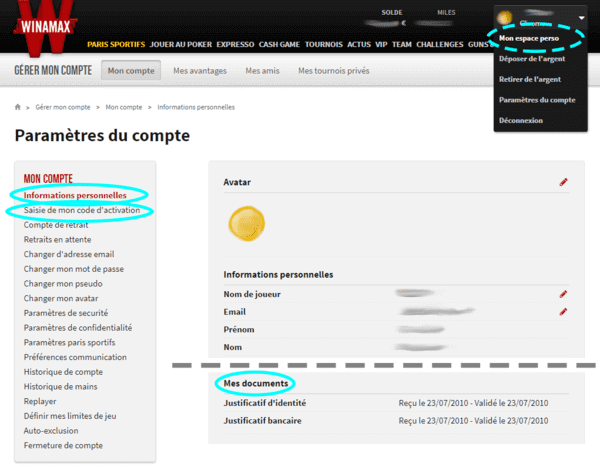The image size is (600, 470).
Task: Collapse the account dropdown arrow
Action: point(581,18)
